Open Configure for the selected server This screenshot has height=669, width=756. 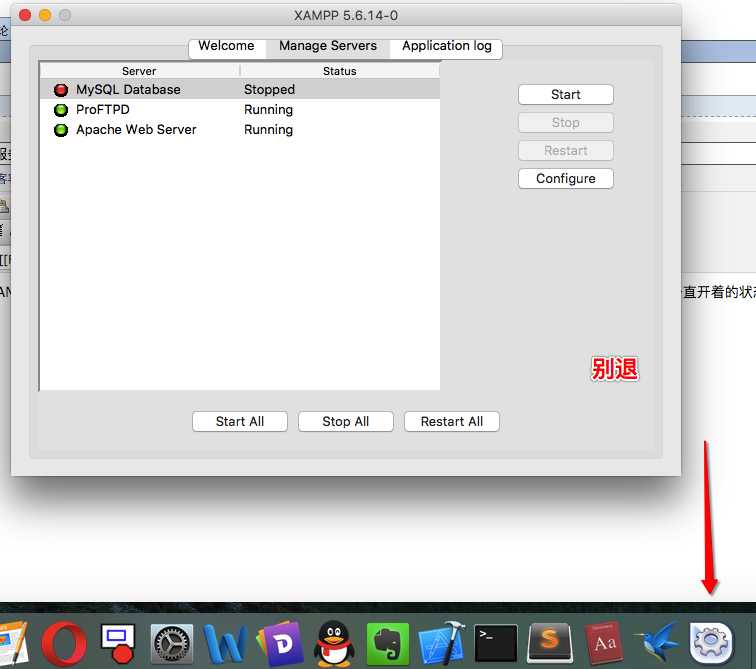(x=566, y=178)
